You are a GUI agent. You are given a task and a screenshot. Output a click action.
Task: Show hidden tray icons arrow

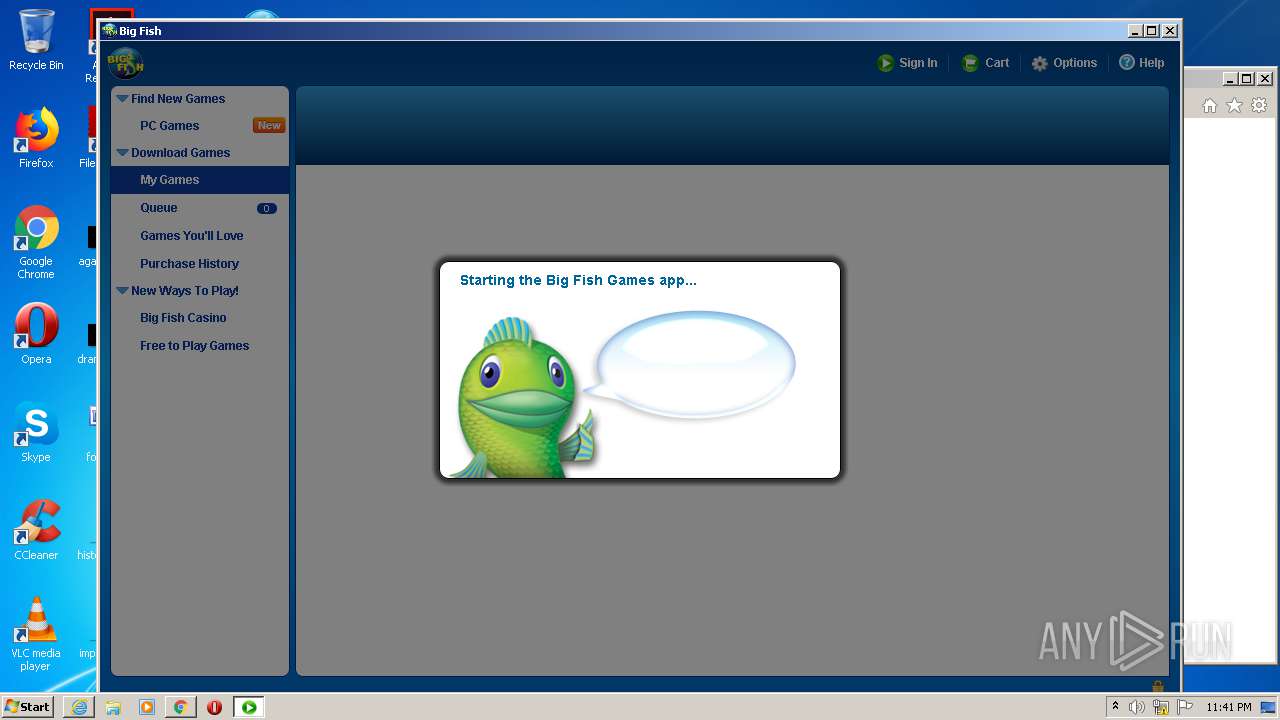click(x=1115, y=707)
